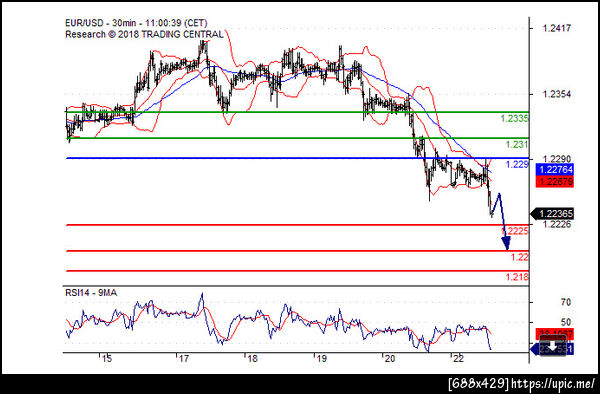Click the 1.2226 price axis label
Screen dimensions: 600x394
557,224
